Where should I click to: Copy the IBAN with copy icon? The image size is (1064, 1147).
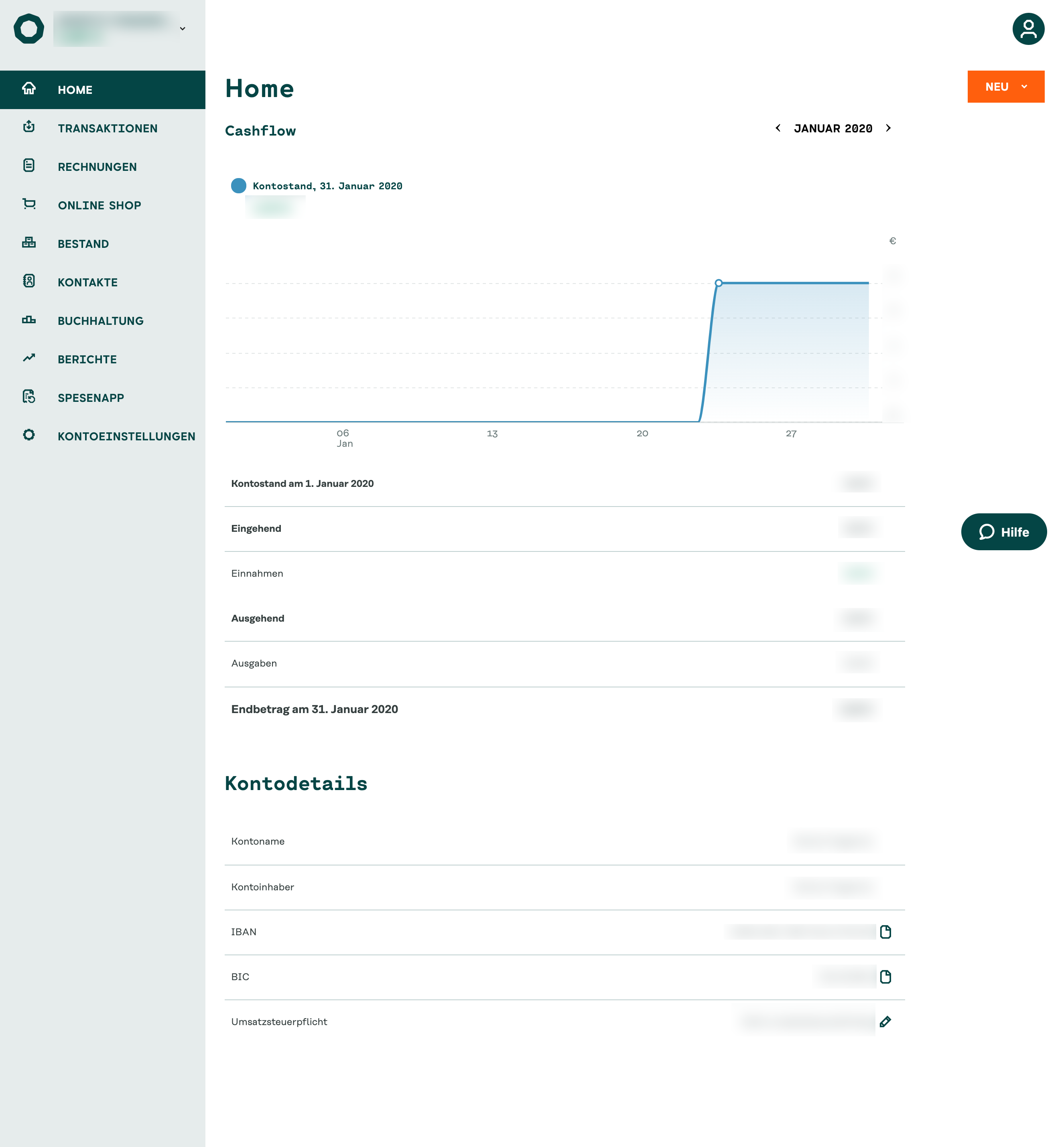[885, 932]
